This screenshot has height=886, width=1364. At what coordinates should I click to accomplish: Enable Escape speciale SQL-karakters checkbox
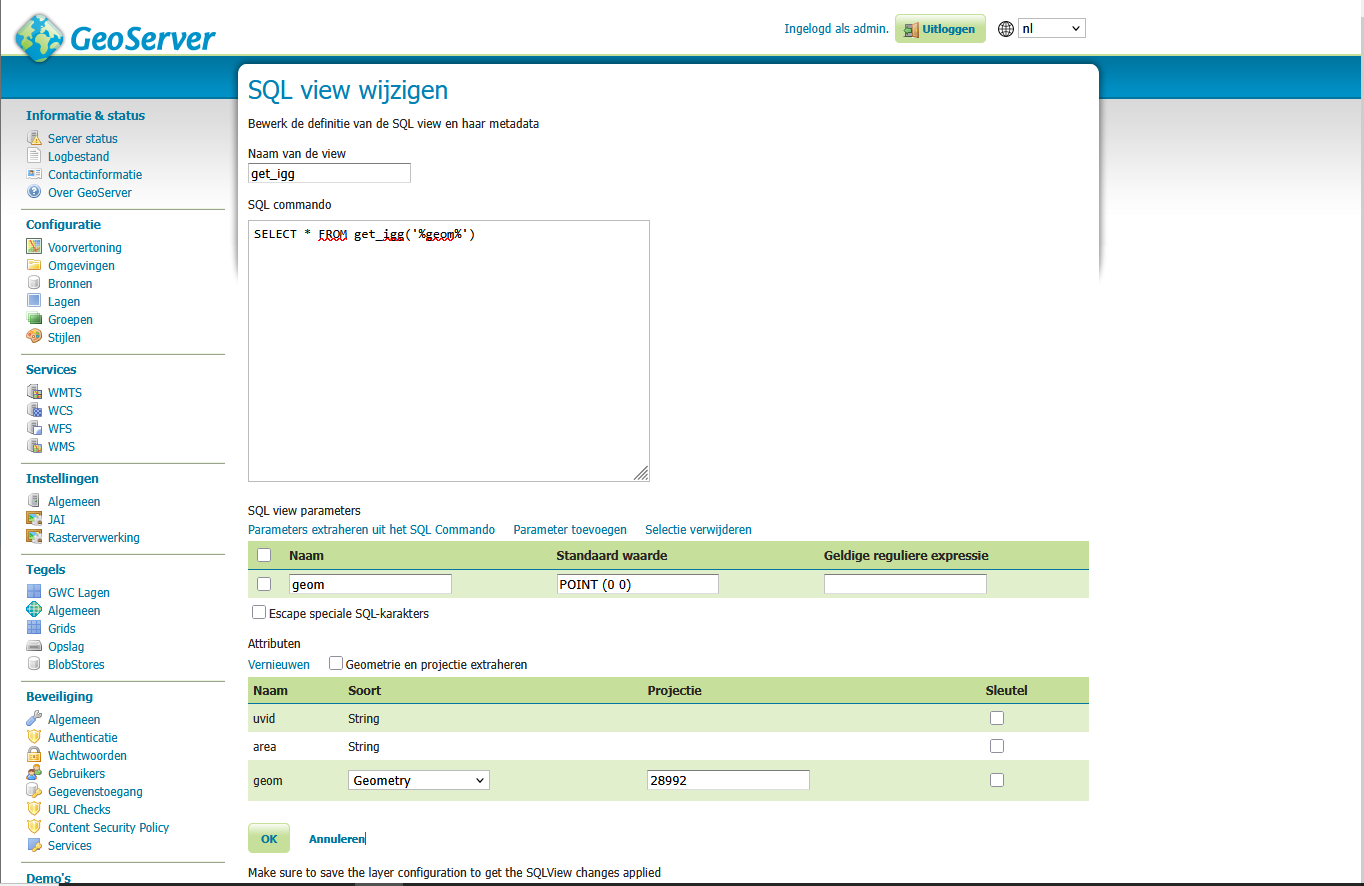[259, 612]
